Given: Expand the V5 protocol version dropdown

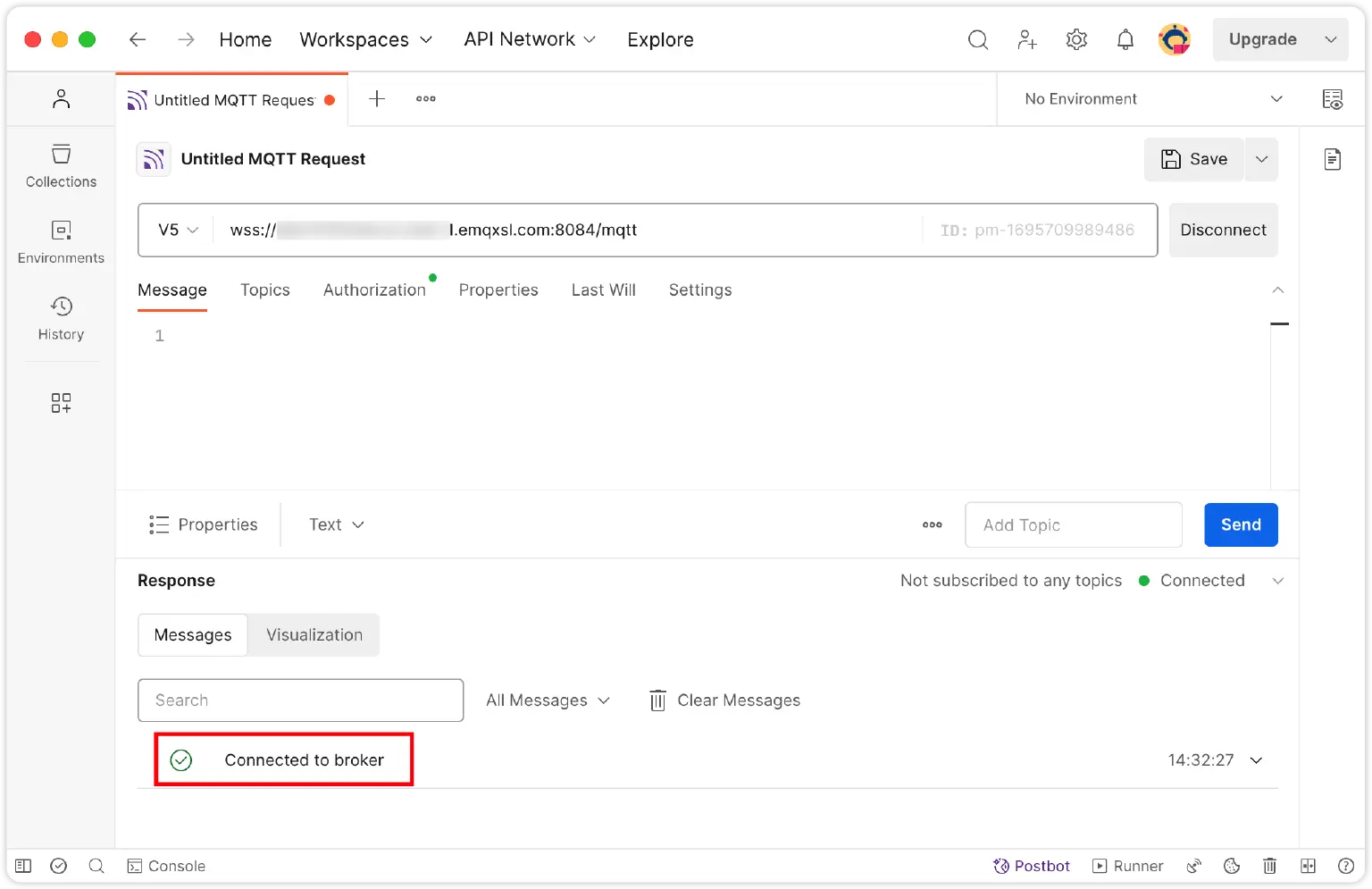Looking at the screenshot, I should (178, 230).
